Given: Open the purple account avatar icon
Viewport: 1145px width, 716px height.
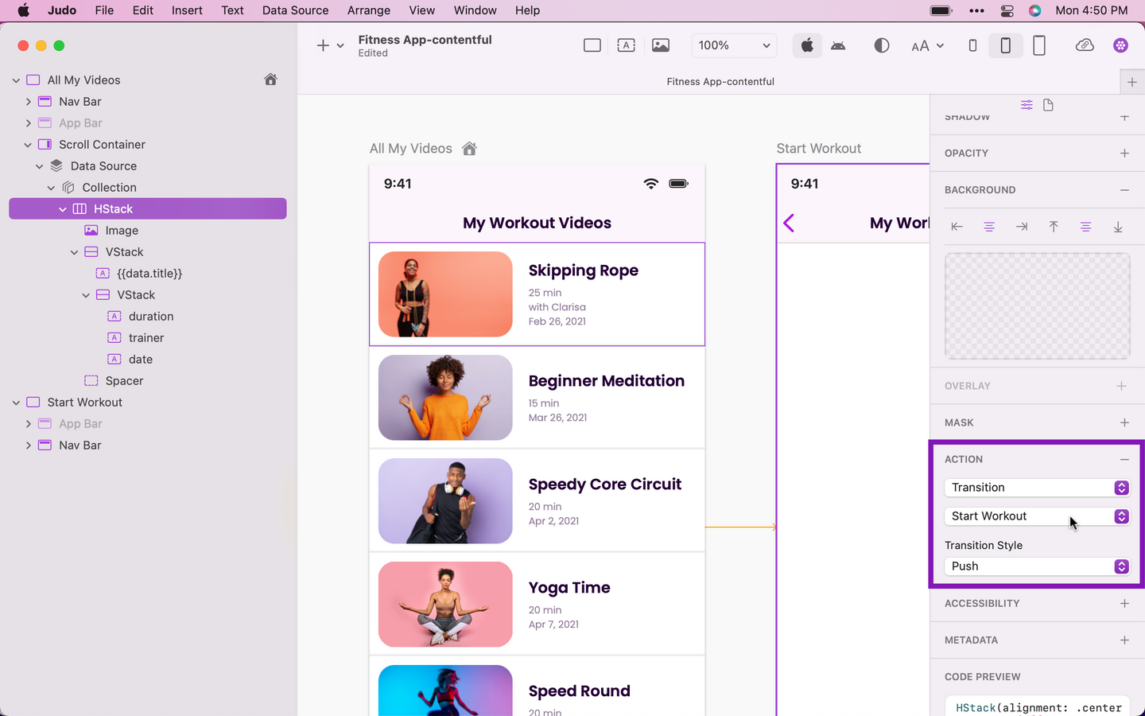Looking at the screenshot, I should click(x=1120, y=45).
